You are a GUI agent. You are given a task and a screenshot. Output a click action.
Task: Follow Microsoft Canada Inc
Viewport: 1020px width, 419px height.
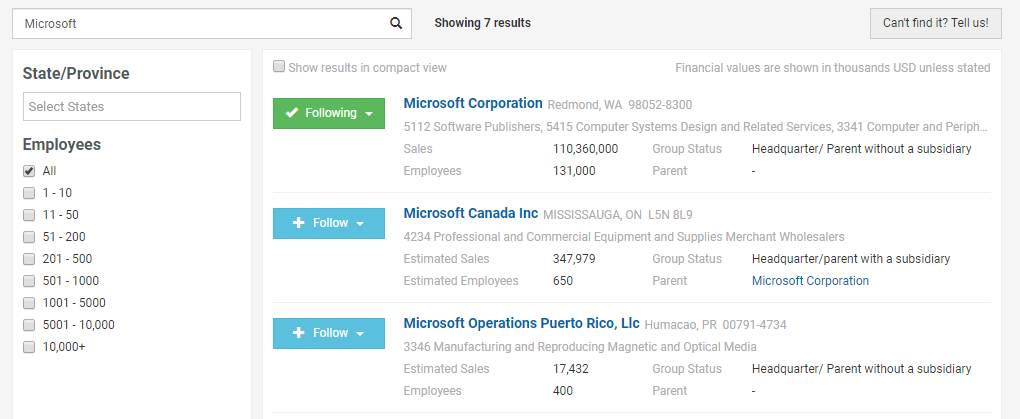pyautogui.click(x=329, y=223)
